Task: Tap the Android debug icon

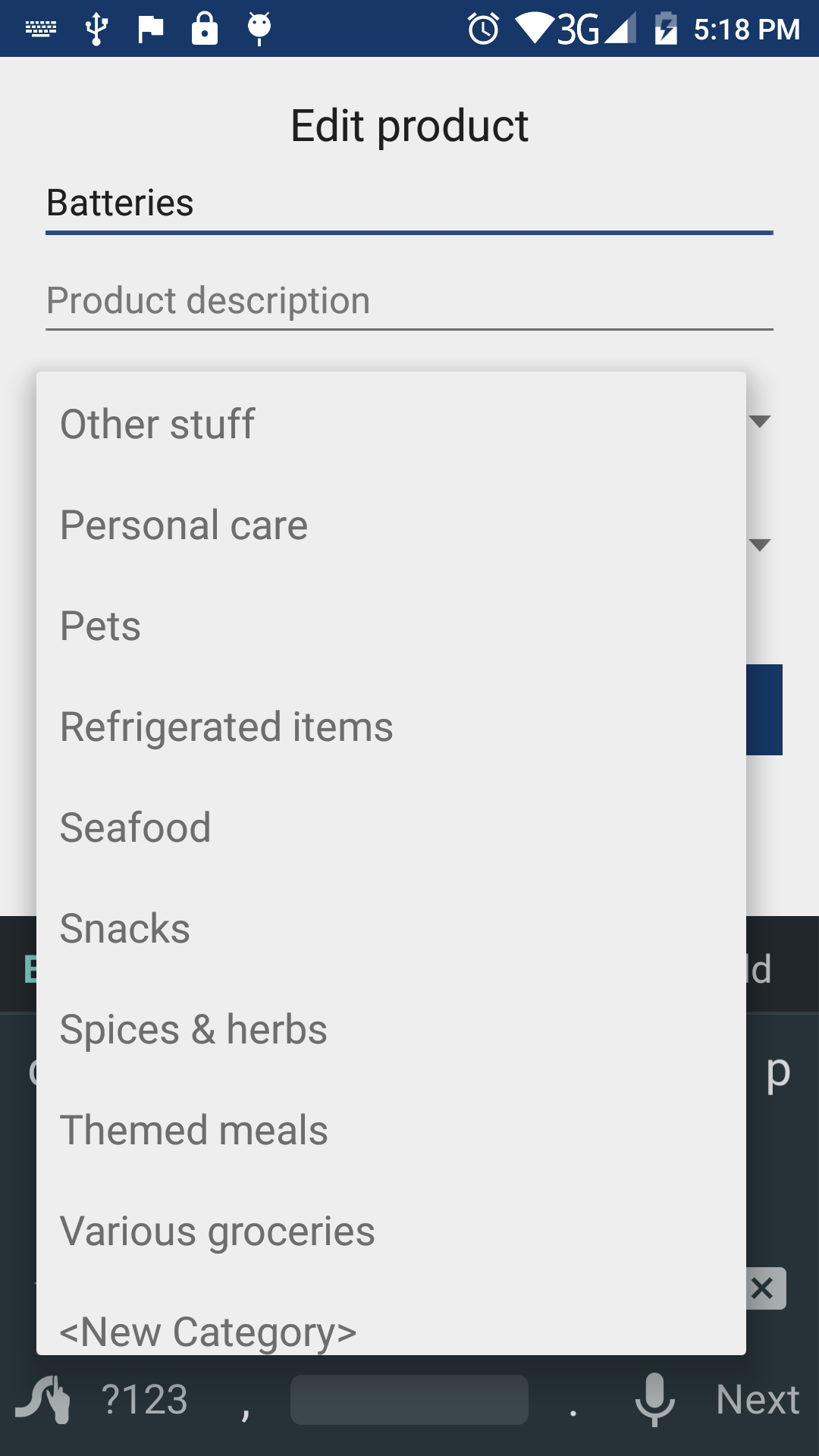Action: [259, 29]
